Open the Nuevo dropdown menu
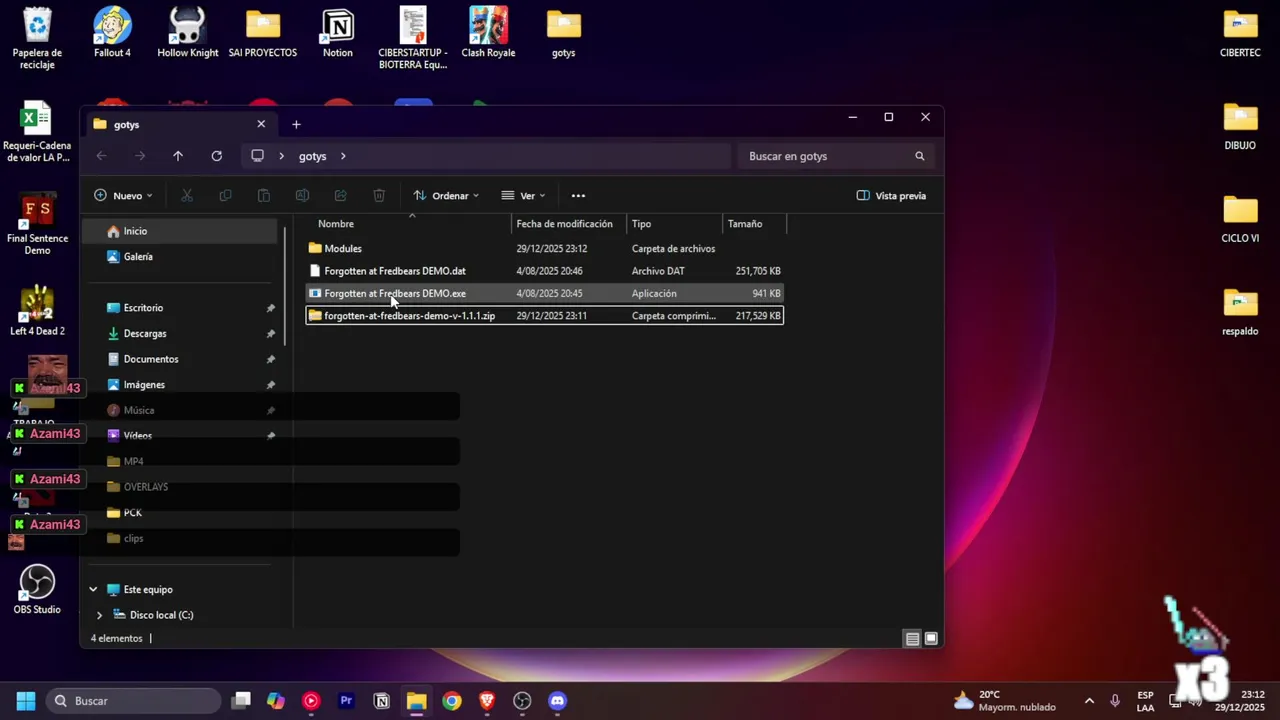This screenshot has height=720, width=1280. 123,196
